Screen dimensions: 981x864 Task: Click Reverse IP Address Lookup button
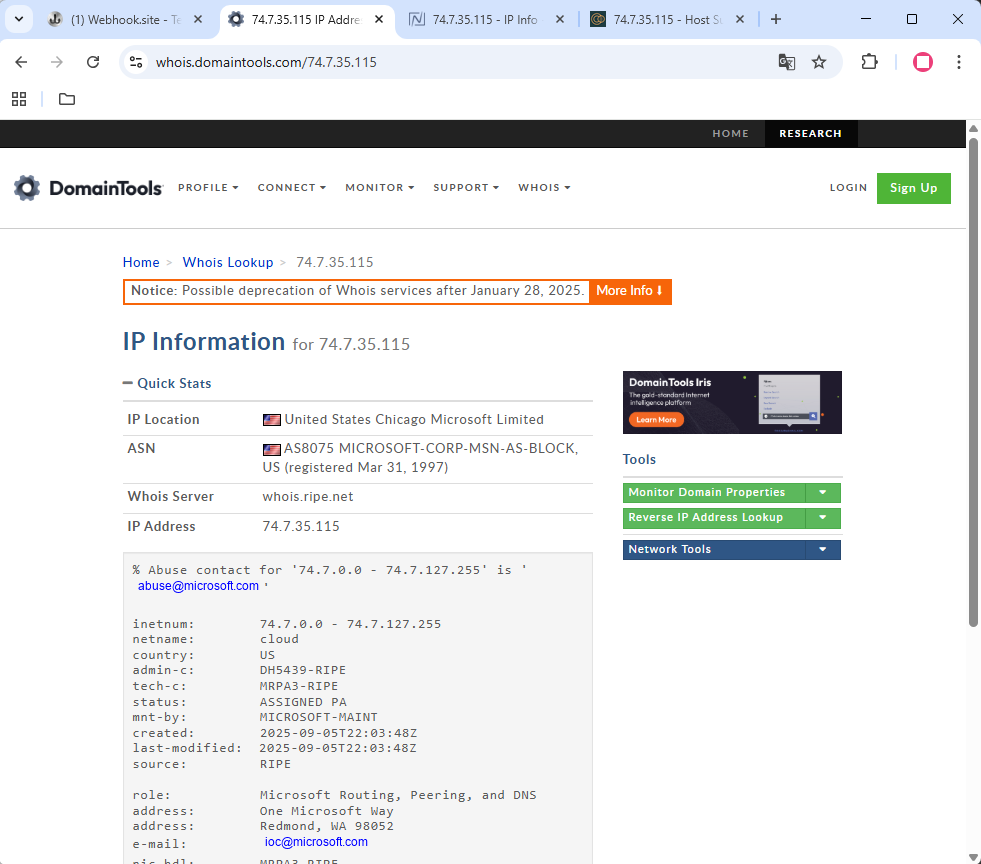coord(714,518)
